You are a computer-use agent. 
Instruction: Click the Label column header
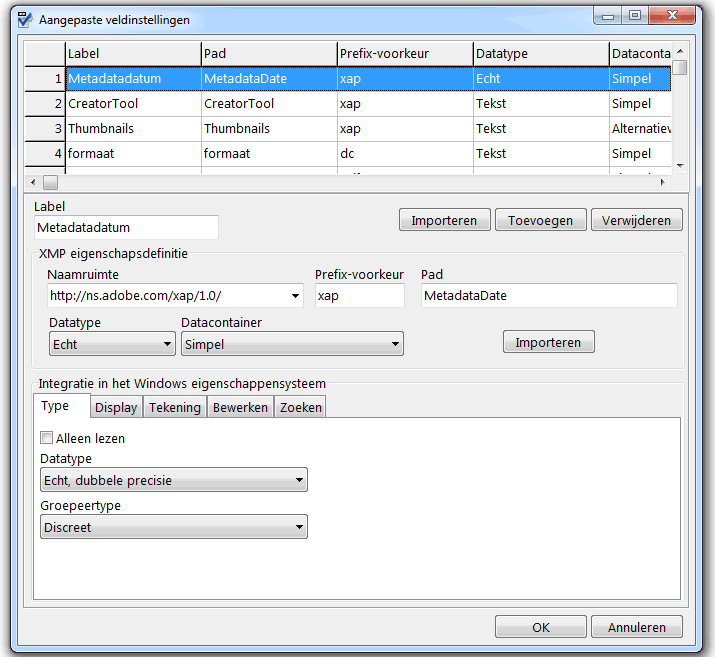[133, 54]
